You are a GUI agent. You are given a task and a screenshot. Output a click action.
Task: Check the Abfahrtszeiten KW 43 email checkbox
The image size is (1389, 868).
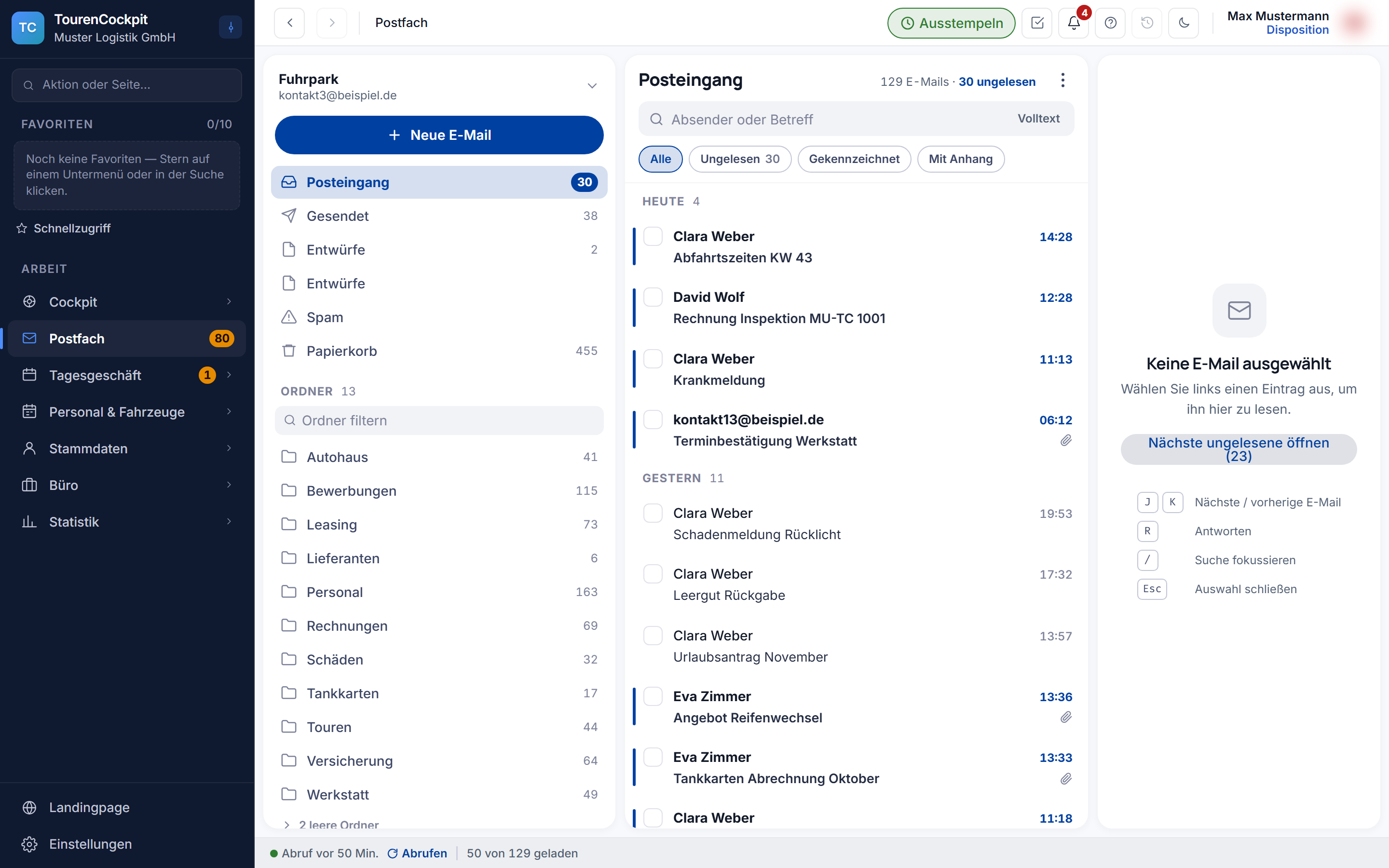pos(653,236)
